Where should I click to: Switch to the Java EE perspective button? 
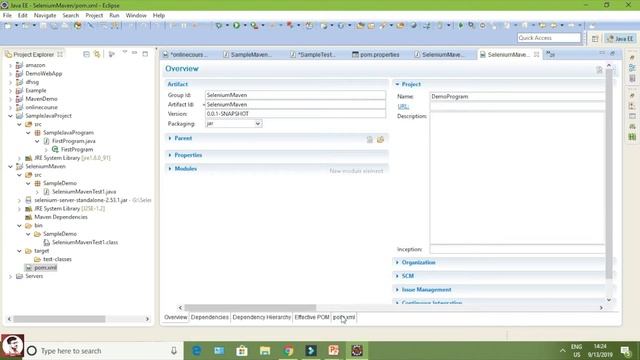pyautogui.click(x=620, y=38)
